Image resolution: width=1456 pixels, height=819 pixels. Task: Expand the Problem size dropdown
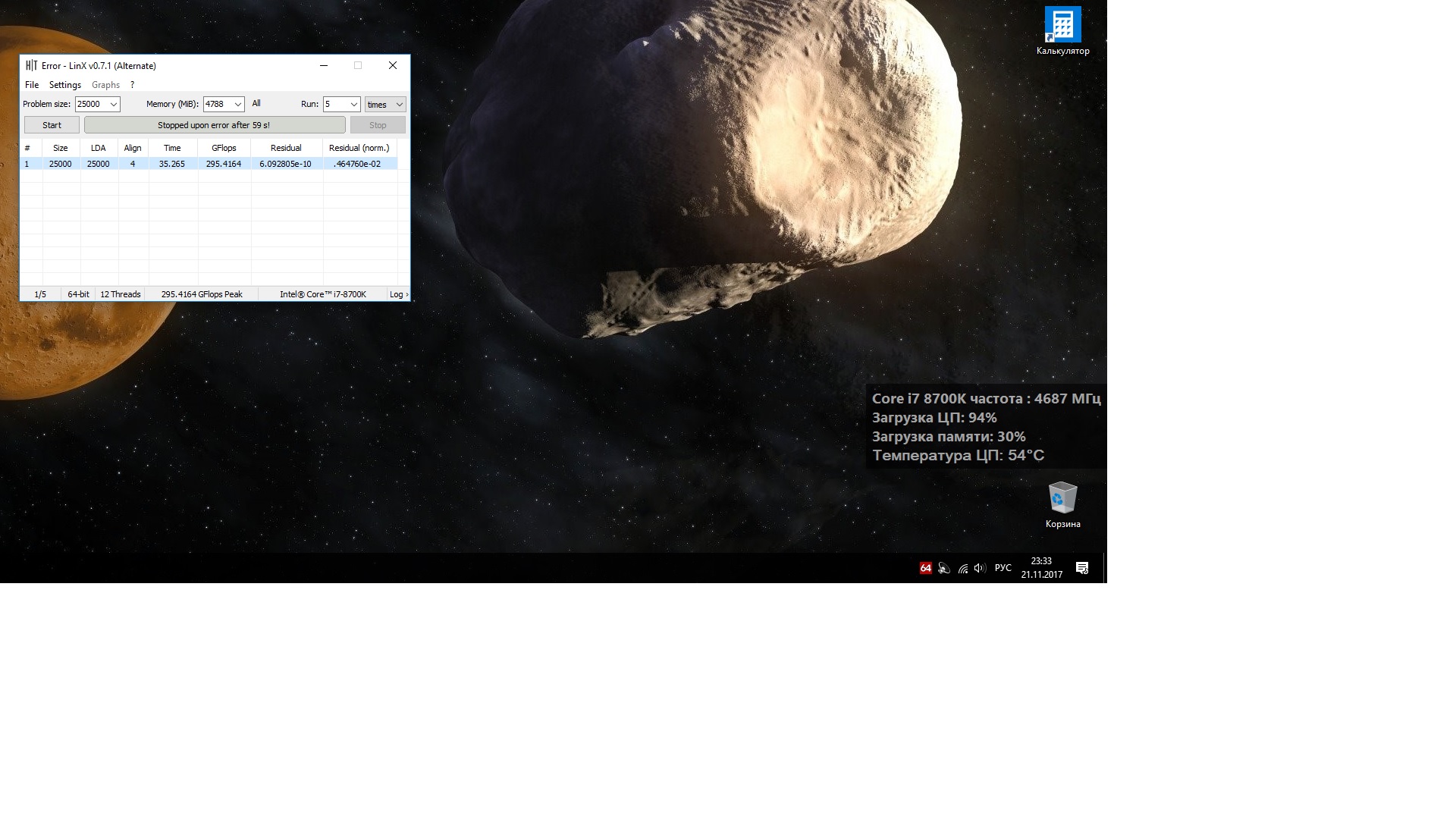114,105
